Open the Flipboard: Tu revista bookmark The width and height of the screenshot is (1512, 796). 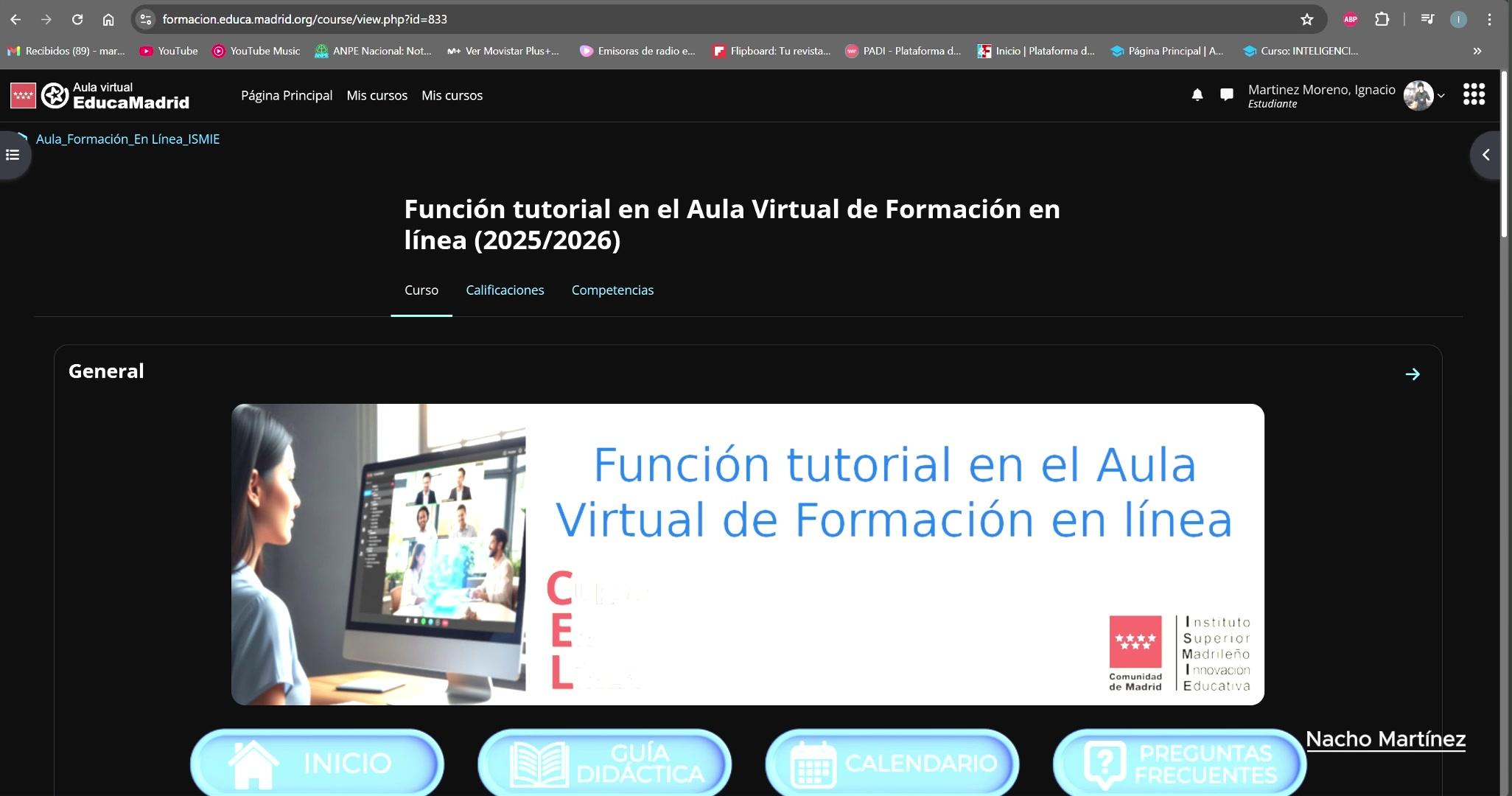771,51
